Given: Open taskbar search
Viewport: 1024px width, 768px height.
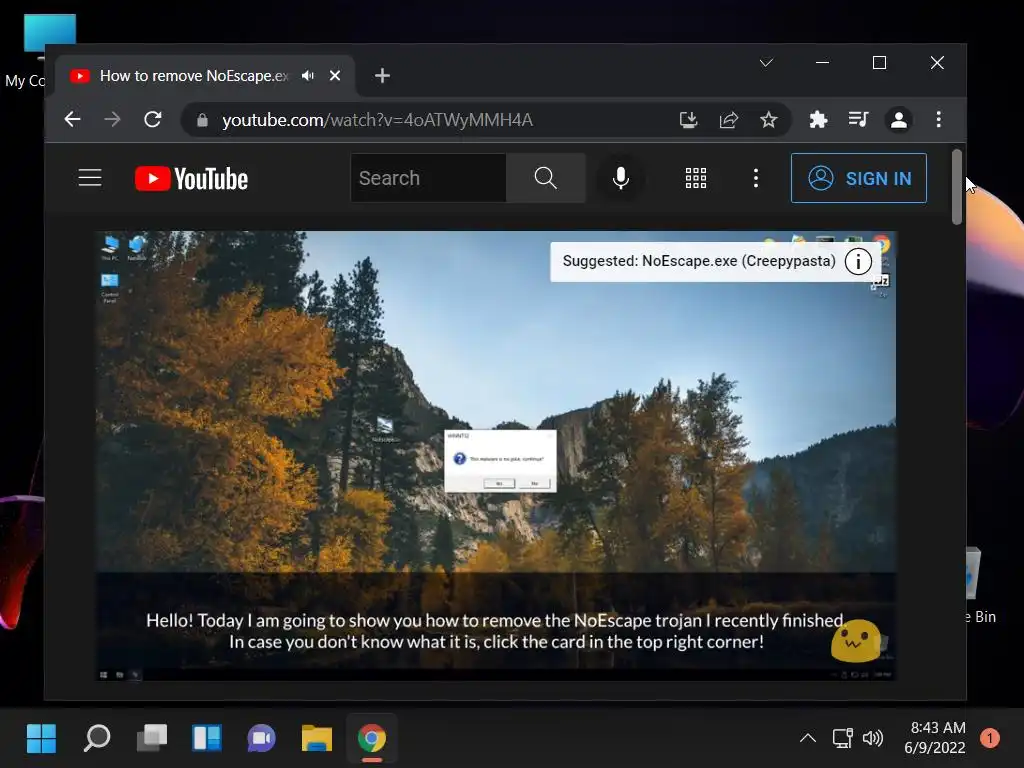Looking at the screenshot, I should click(x=97, y=739).
